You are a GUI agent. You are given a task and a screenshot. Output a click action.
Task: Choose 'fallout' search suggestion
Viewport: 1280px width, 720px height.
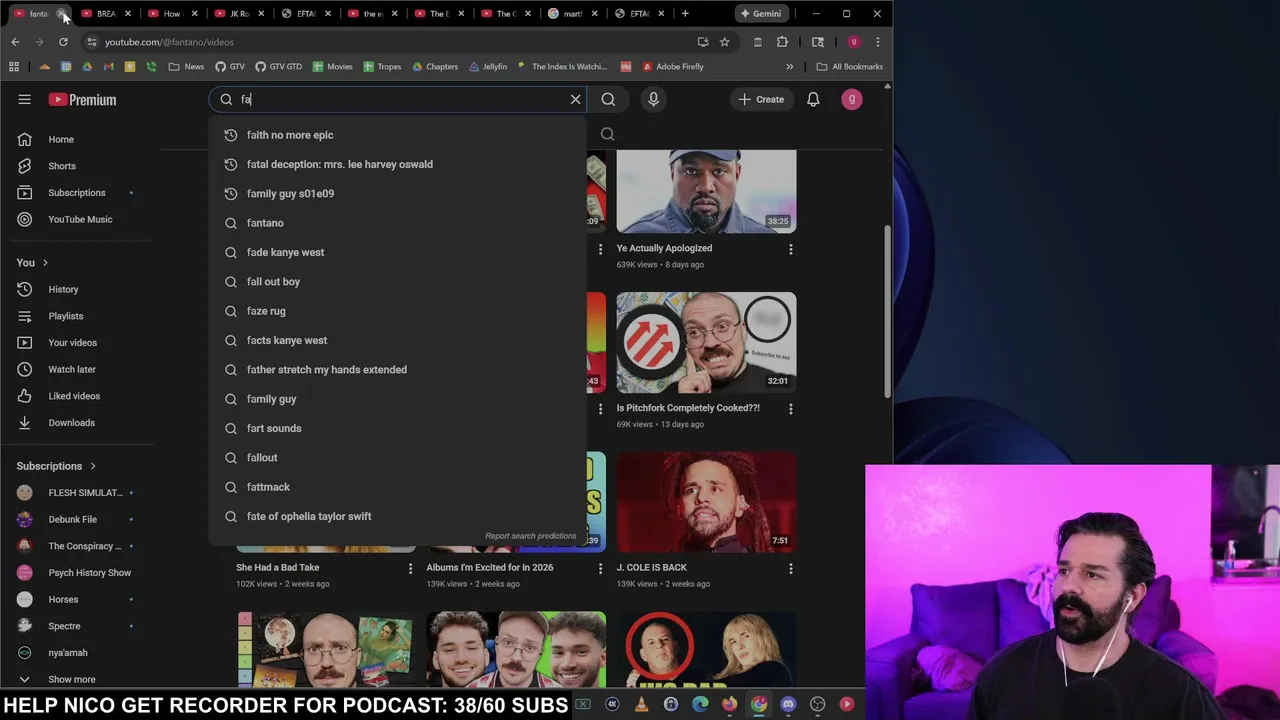click(x=397, y=457)
